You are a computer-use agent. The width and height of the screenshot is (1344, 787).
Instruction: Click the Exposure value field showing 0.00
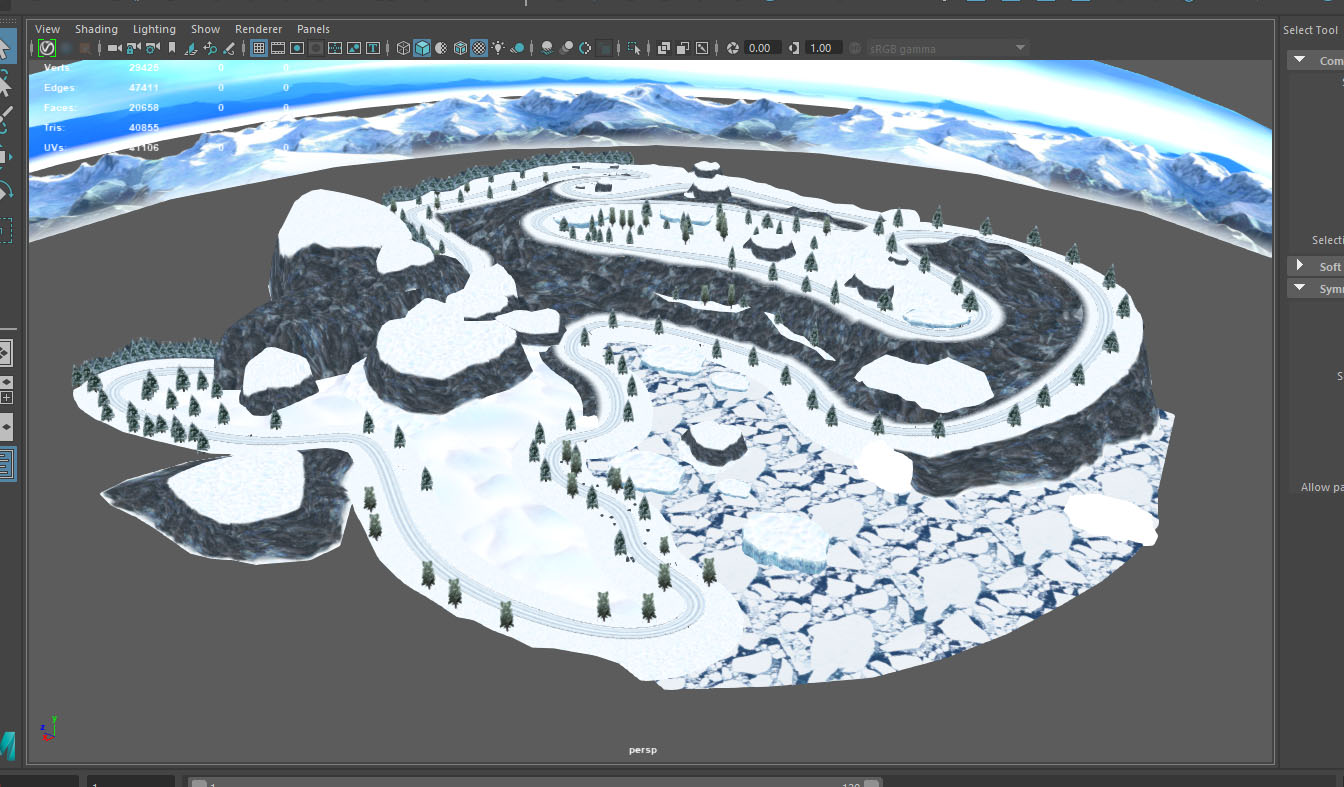[x=759, y=48]
